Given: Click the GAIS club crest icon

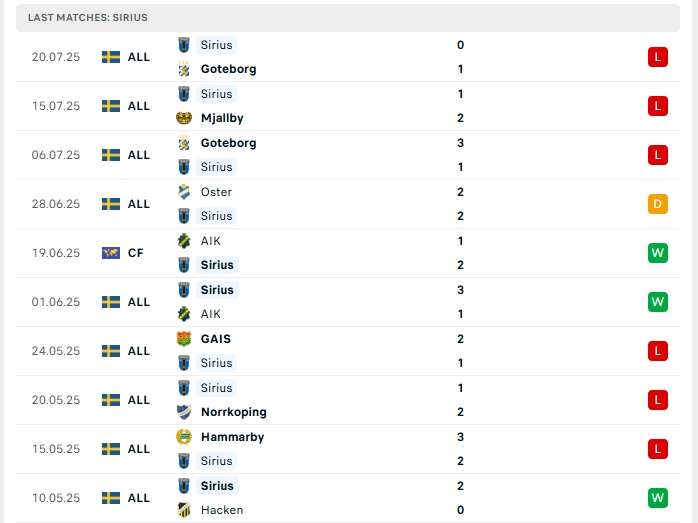Looking at the screenshot, I should [x=184, y=339].
